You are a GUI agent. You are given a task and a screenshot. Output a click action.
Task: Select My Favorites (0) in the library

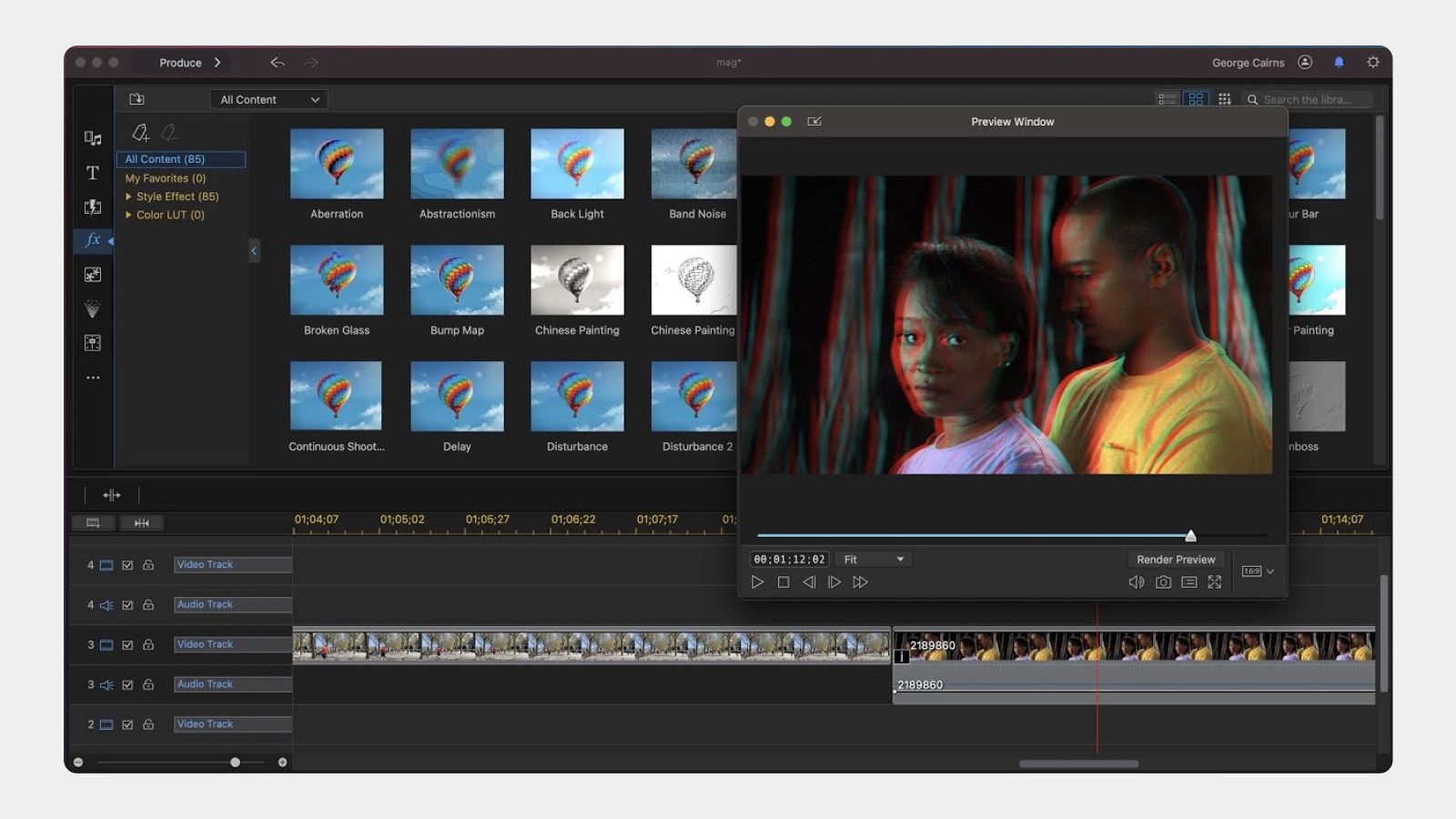coord(166,178)
